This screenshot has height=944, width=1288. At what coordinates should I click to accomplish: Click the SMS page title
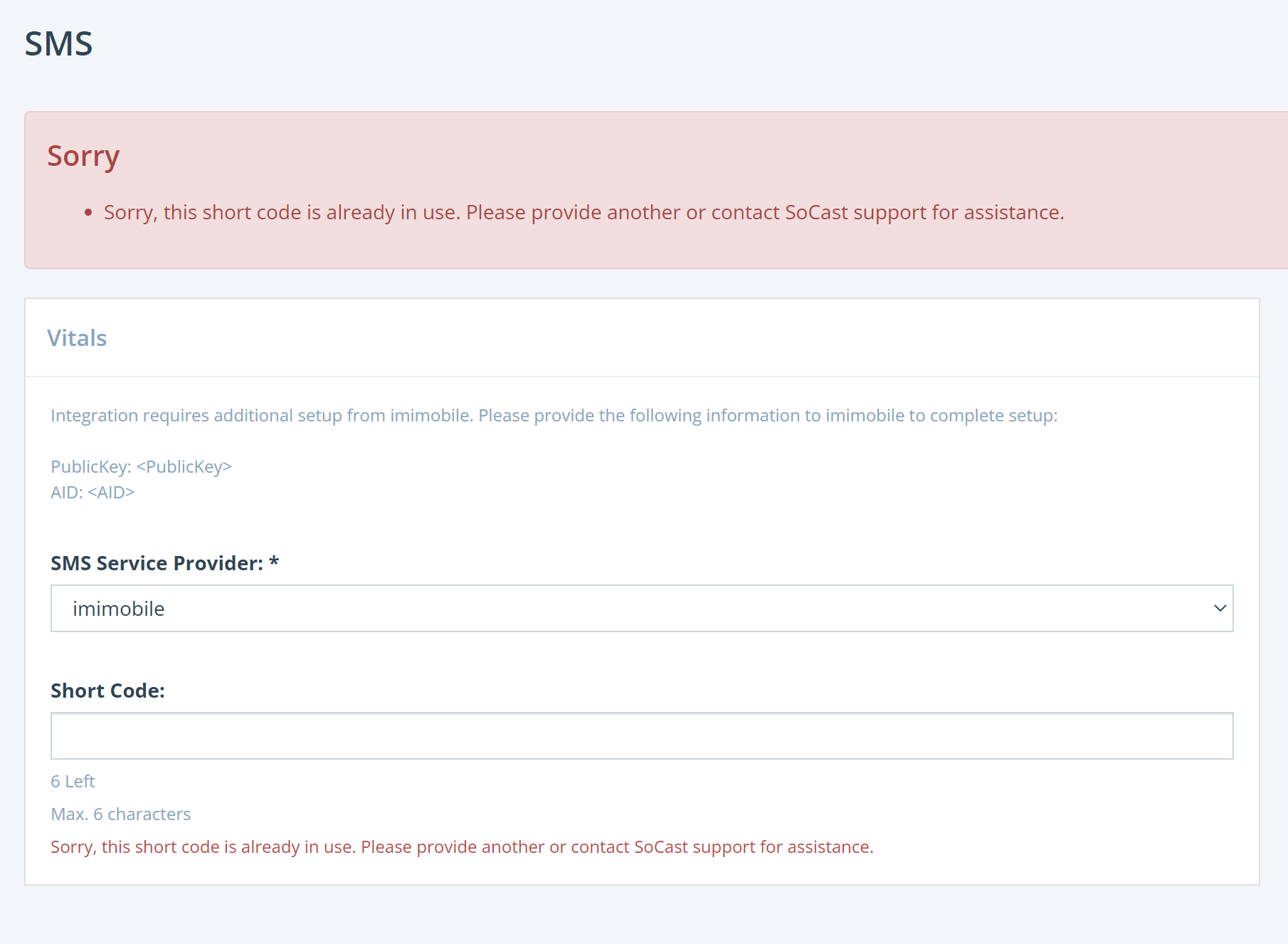coord(58,44)
